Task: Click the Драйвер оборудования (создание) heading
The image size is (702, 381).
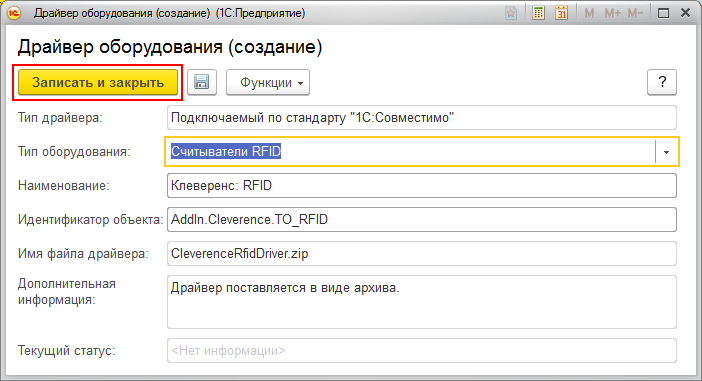Action: click(x=170, y=47)
